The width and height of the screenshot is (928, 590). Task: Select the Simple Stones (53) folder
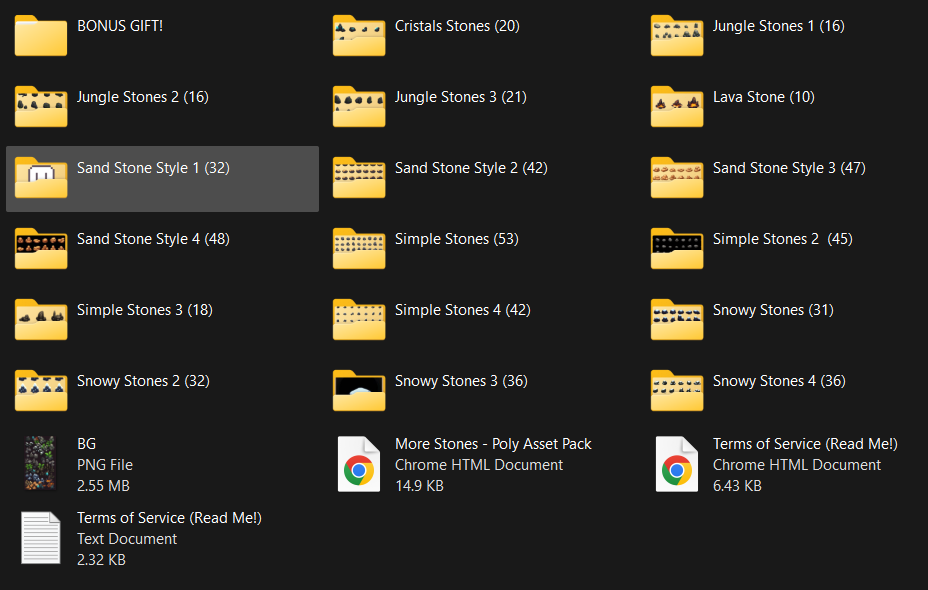point(426,249)
